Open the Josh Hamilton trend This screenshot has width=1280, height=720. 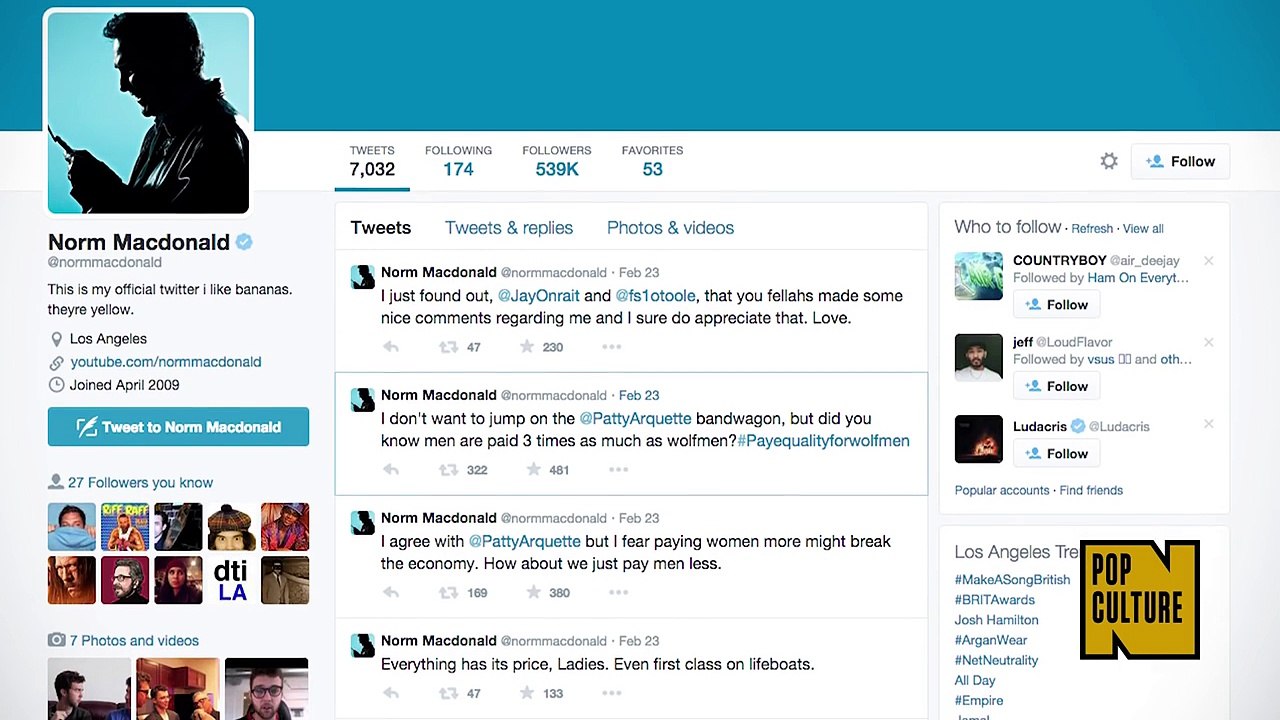pos(997,620)
